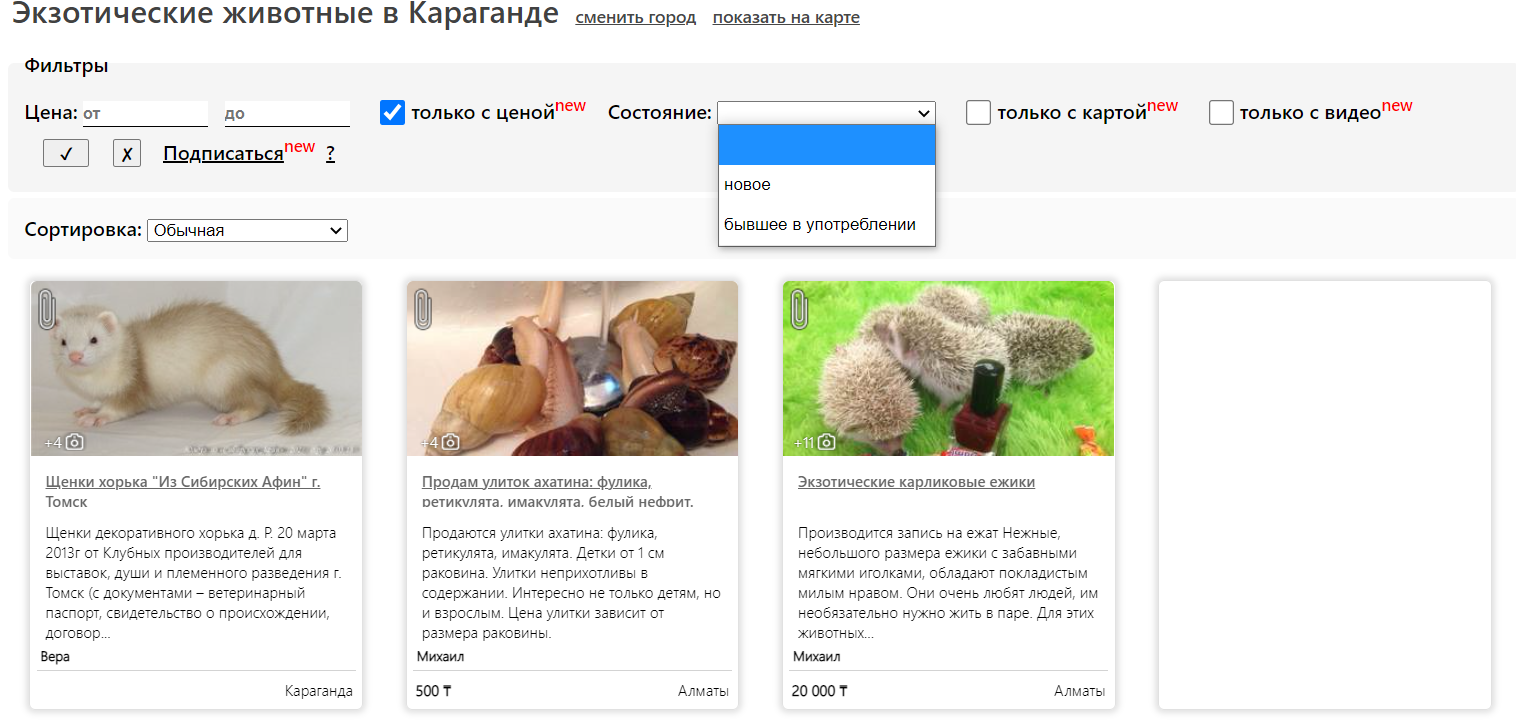Screen dimensions: 1516x728
Task: Open listing 'Экзотические карликовые ежики'
Action: 916,482
